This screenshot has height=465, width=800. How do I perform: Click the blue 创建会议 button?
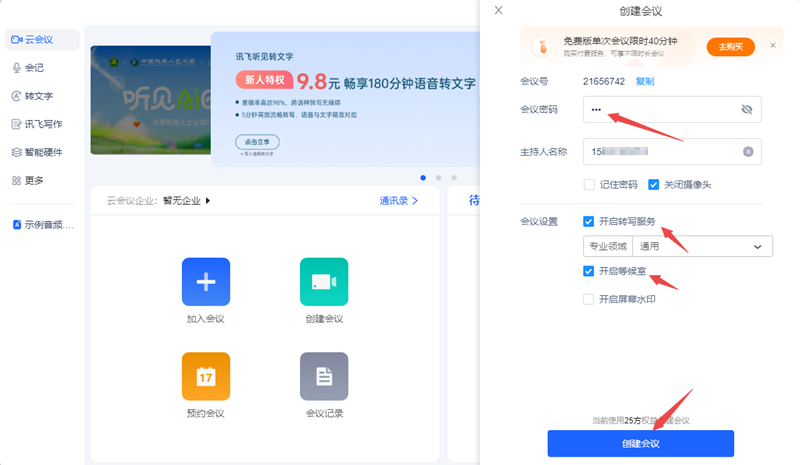click(x=641, y=444)
